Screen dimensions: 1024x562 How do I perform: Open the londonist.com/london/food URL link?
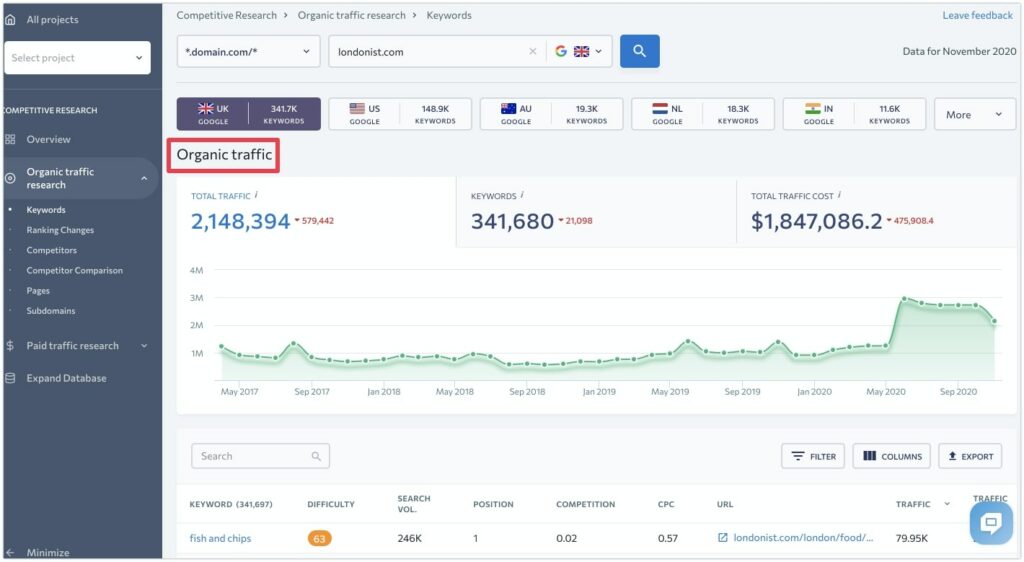[803, 537]
